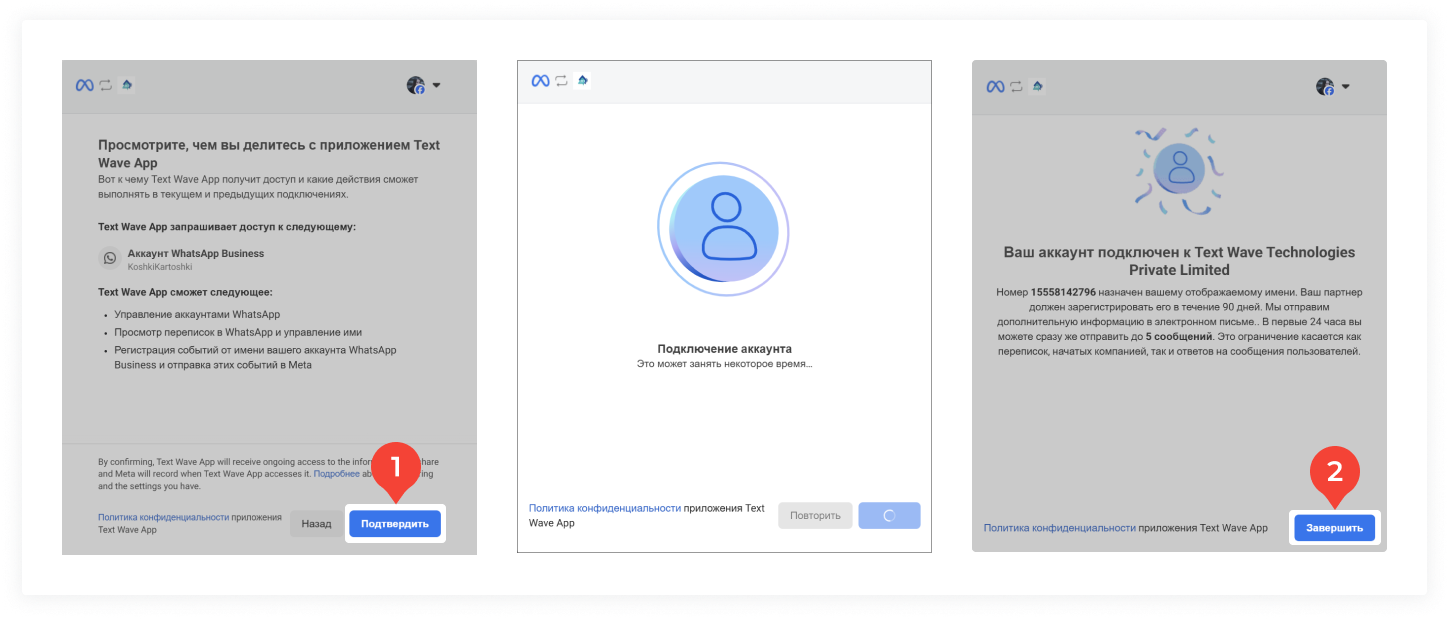Click the Meta logo in the 'Подключение аккаунта' panel
1449x619 pixels.
[x=540, y=81]
